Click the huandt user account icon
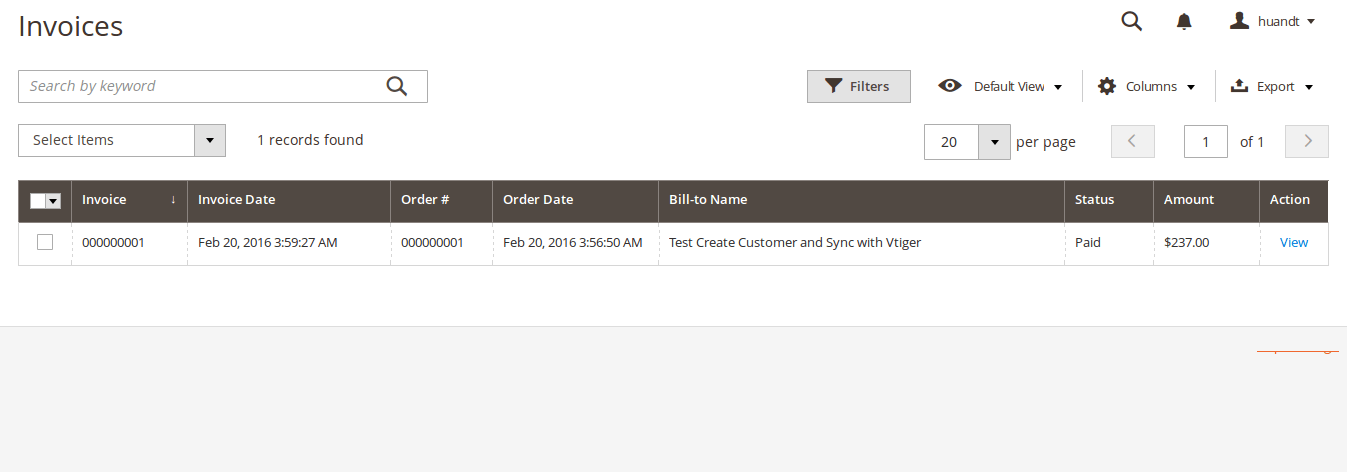The image size is (1347, 472). click(x=1240, y=21)
